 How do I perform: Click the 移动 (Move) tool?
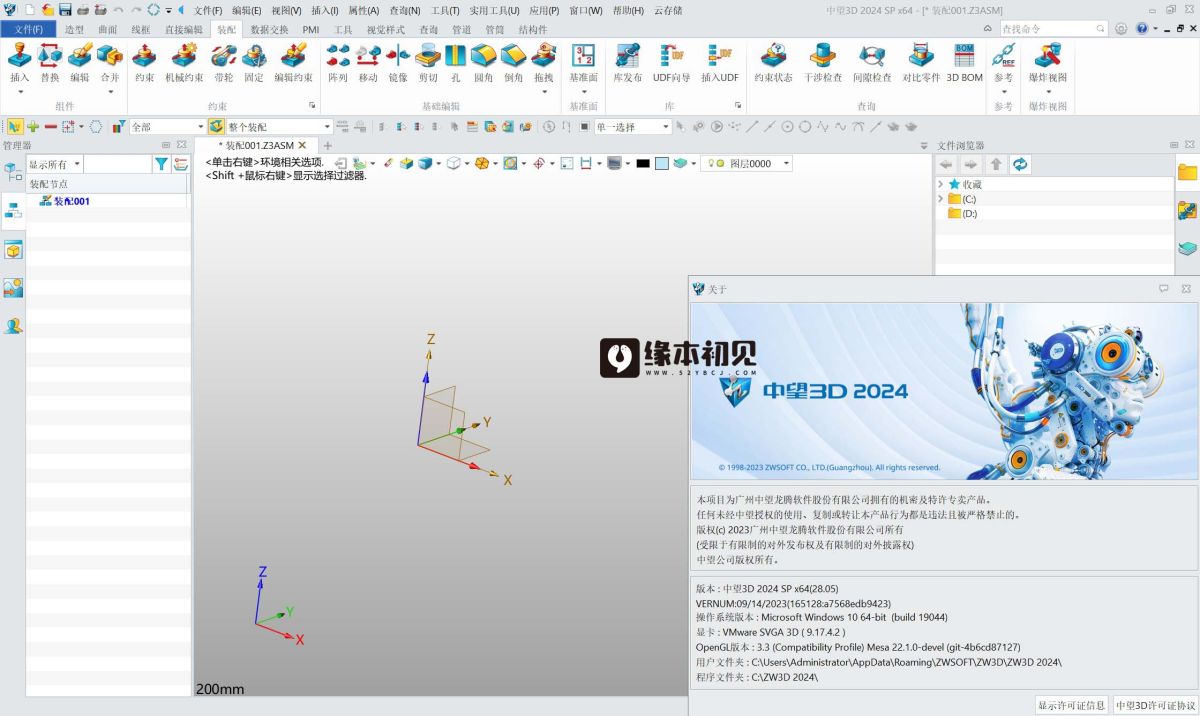pyautogui.click(x=368, y=55)
